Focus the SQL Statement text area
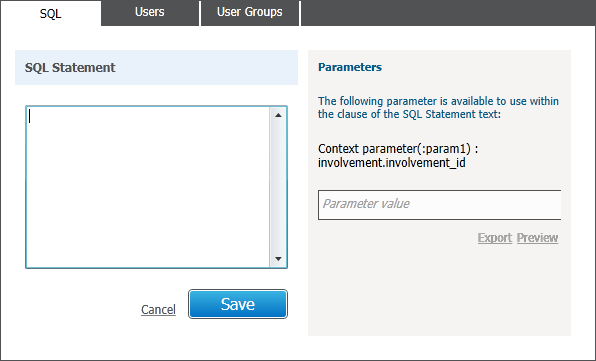Screen dimensions: 596x361 click(148, 187)
